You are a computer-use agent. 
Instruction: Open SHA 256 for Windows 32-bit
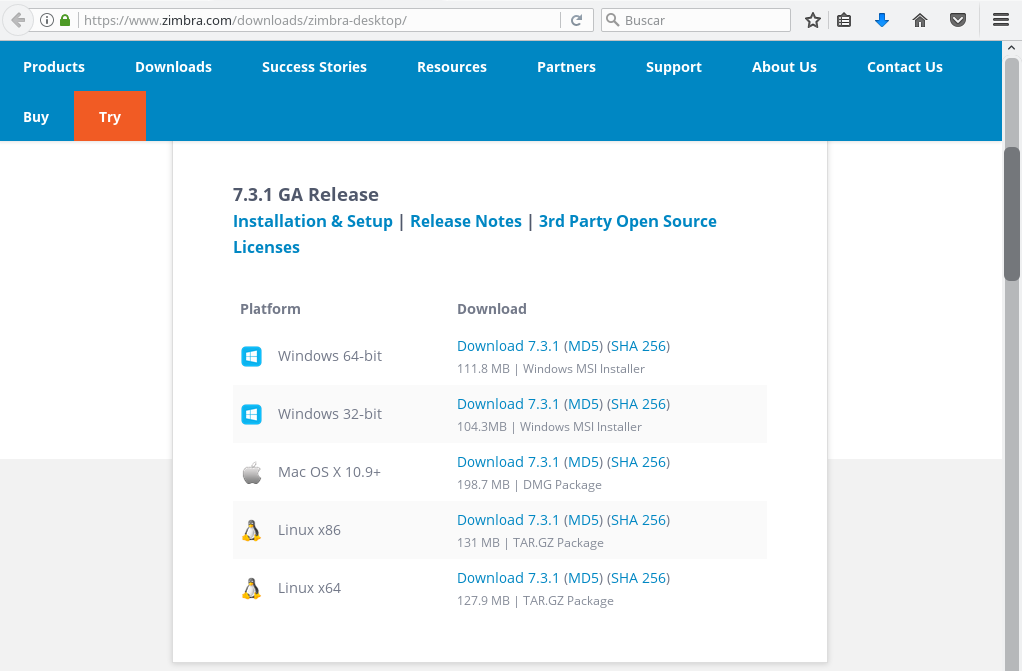point(639,404)
